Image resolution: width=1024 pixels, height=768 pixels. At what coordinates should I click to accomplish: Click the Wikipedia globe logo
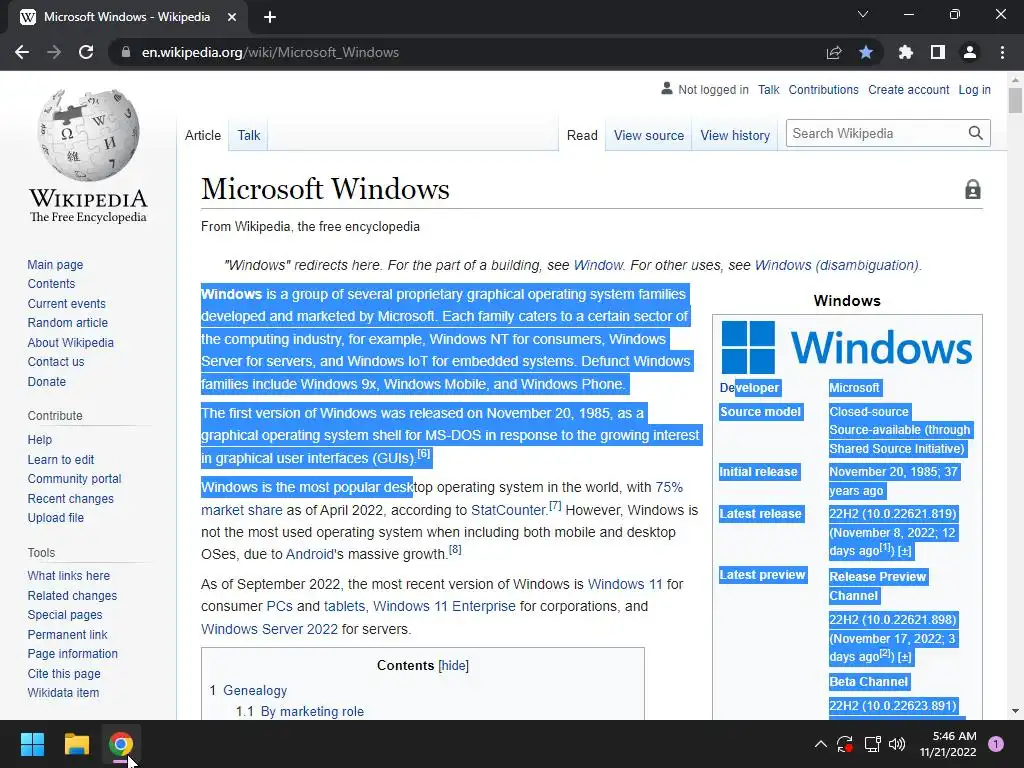88,135
